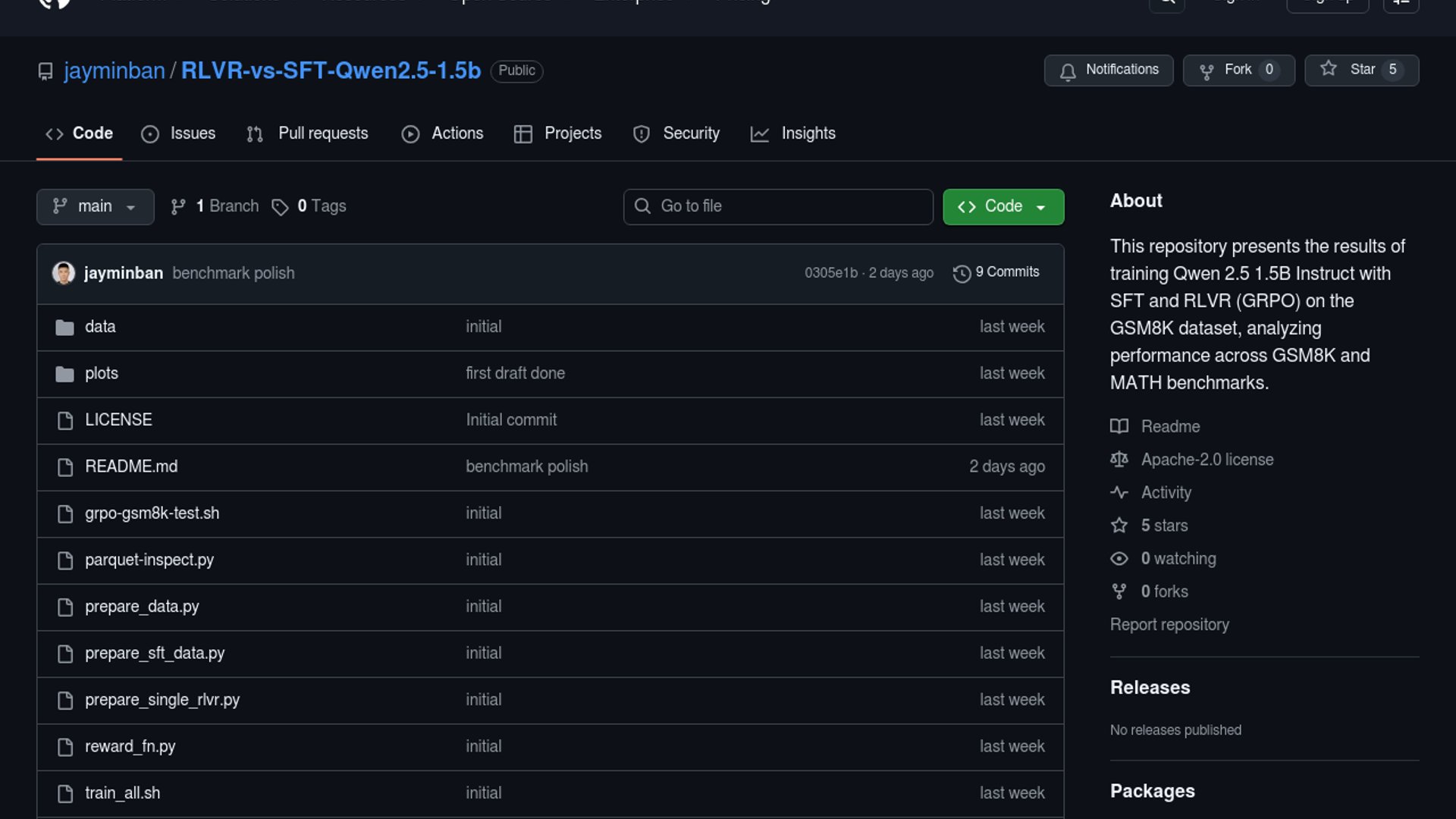Click the Report repository link

tap(1169, 625)
